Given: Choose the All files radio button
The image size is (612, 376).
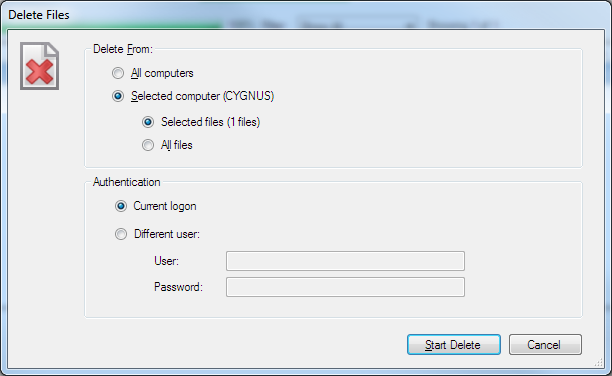Looking at the screenshot, I should (x=148, y=145).
